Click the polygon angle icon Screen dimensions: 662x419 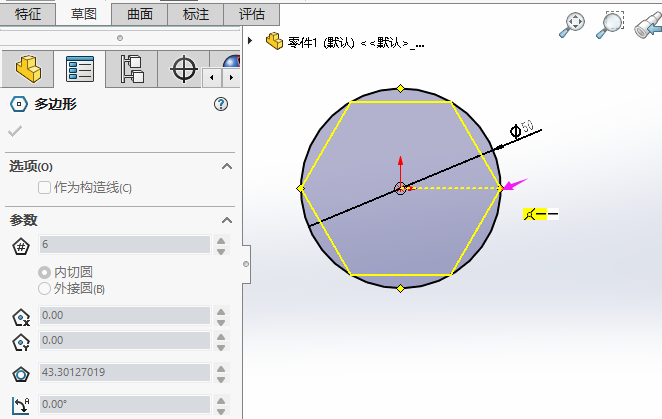[21, 406]
